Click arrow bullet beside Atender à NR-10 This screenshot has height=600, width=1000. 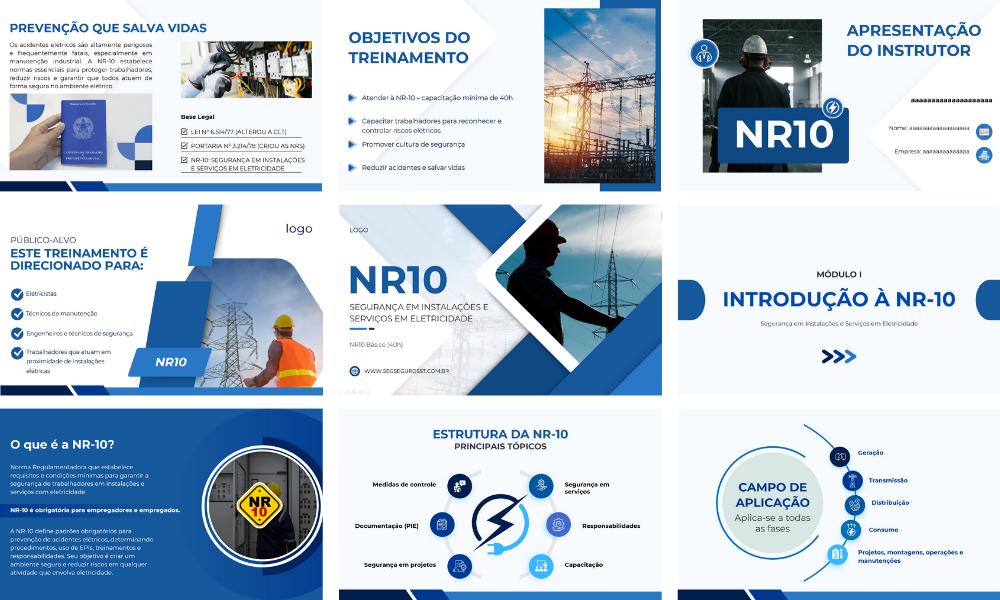[351, 98]
